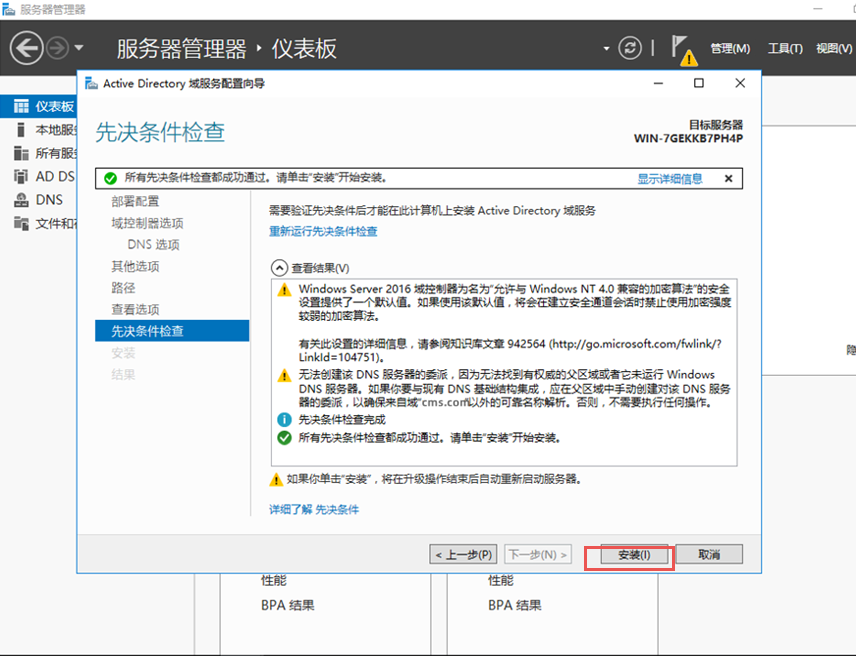Viewport: 856px width, 656px height.
Task: Click the forward navigation arrow in Server Manager
Action: [58, 48]
